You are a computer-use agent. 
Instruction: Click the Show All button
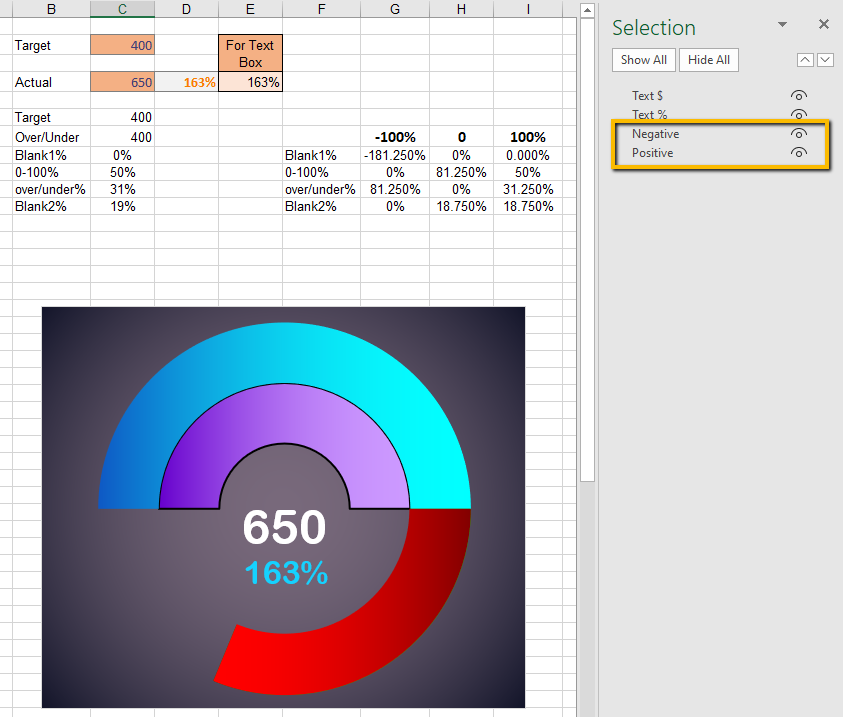(x=644, y=60)
